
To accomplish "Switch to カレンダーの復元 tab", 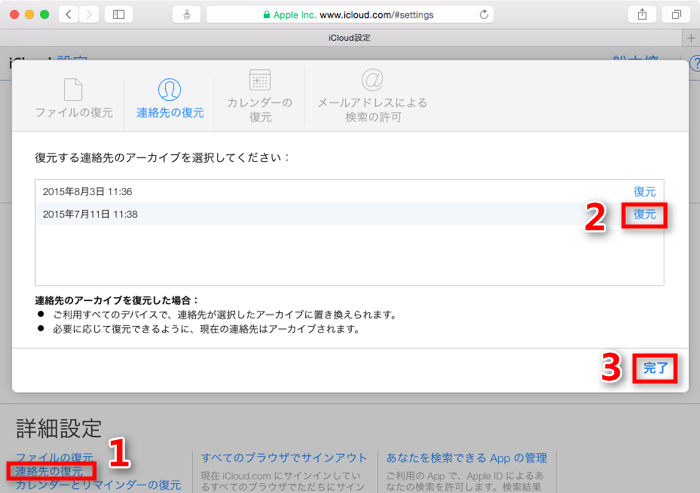I will pyautogui.click(x=260, y=96).
